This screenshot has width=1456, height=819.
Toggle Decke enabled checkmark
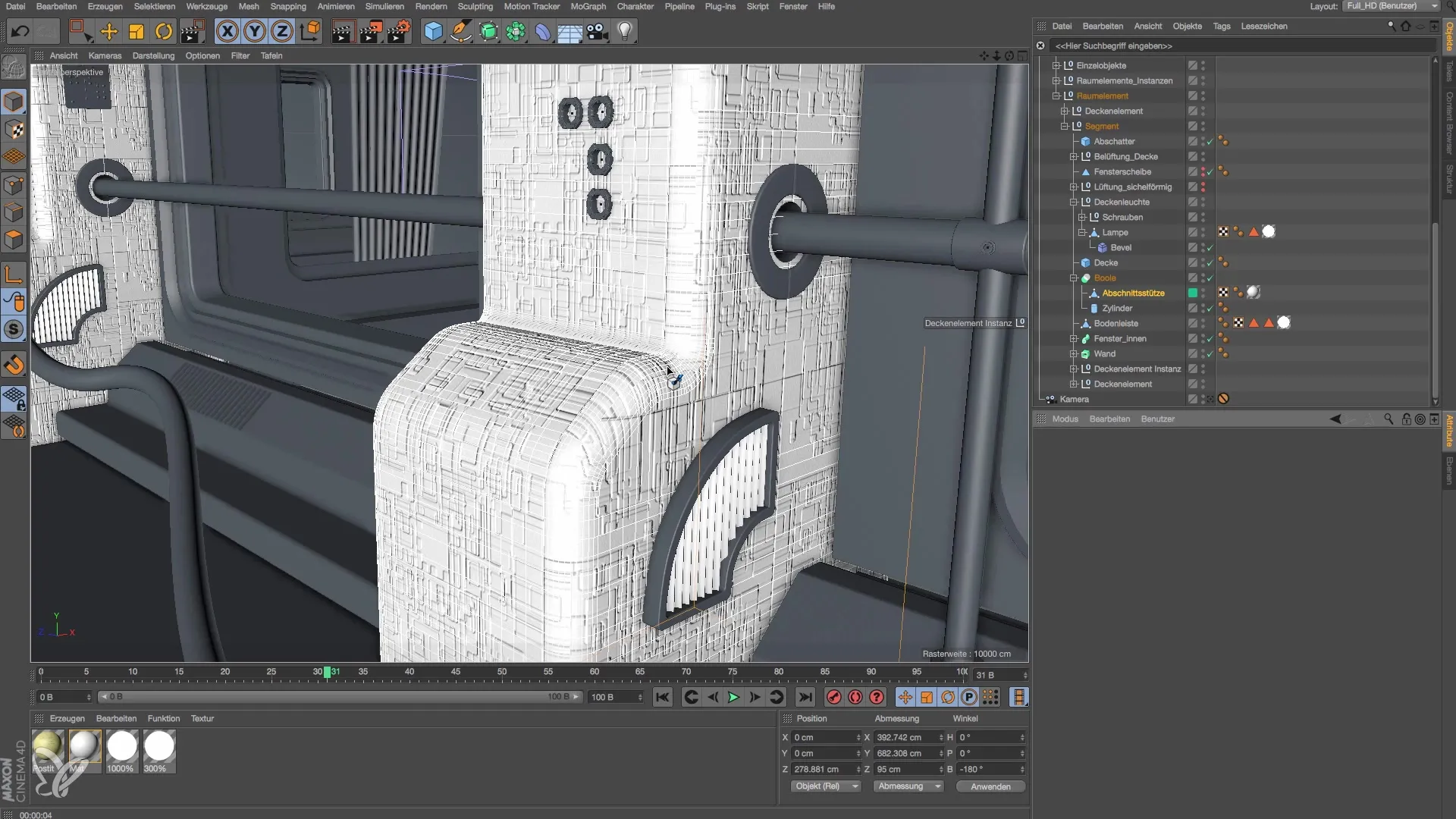pyautogui.click(x=1210, y=263)
